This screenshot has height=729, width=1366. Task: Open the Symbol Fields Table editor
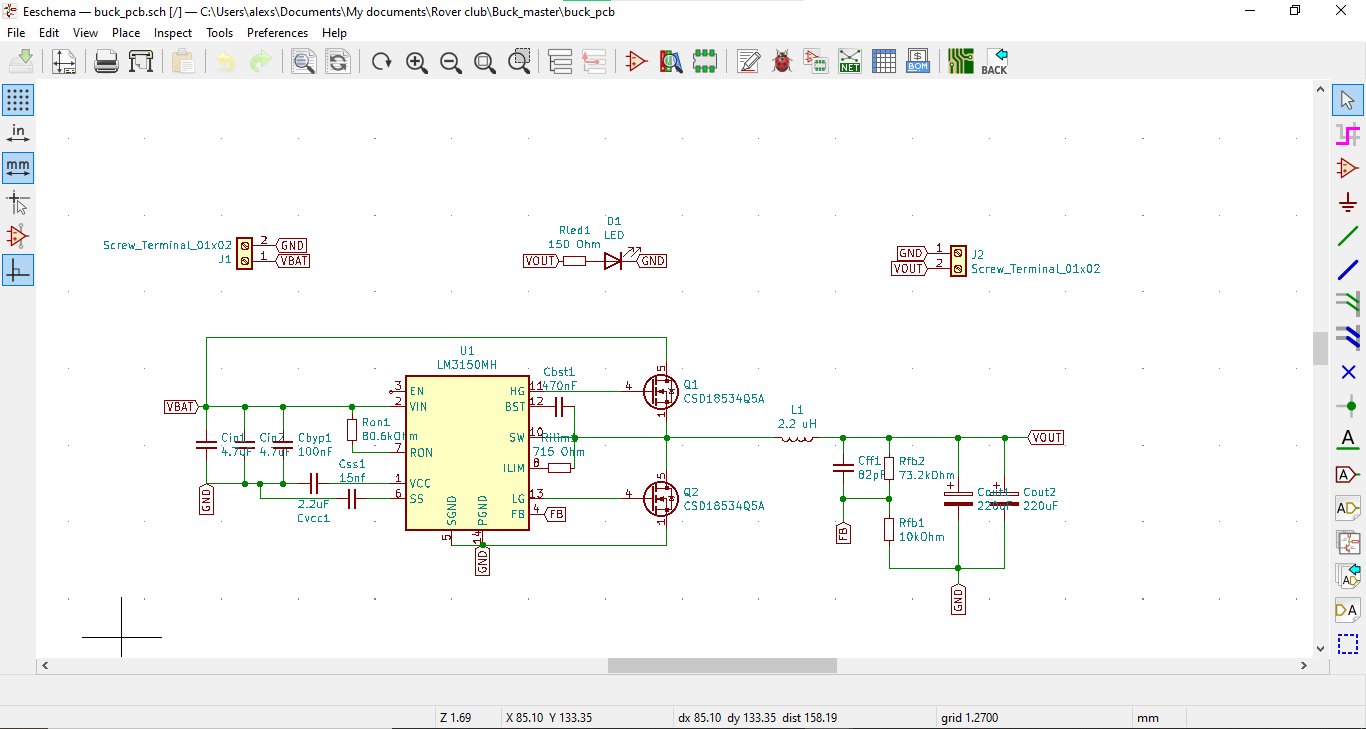tap(884, 61)
